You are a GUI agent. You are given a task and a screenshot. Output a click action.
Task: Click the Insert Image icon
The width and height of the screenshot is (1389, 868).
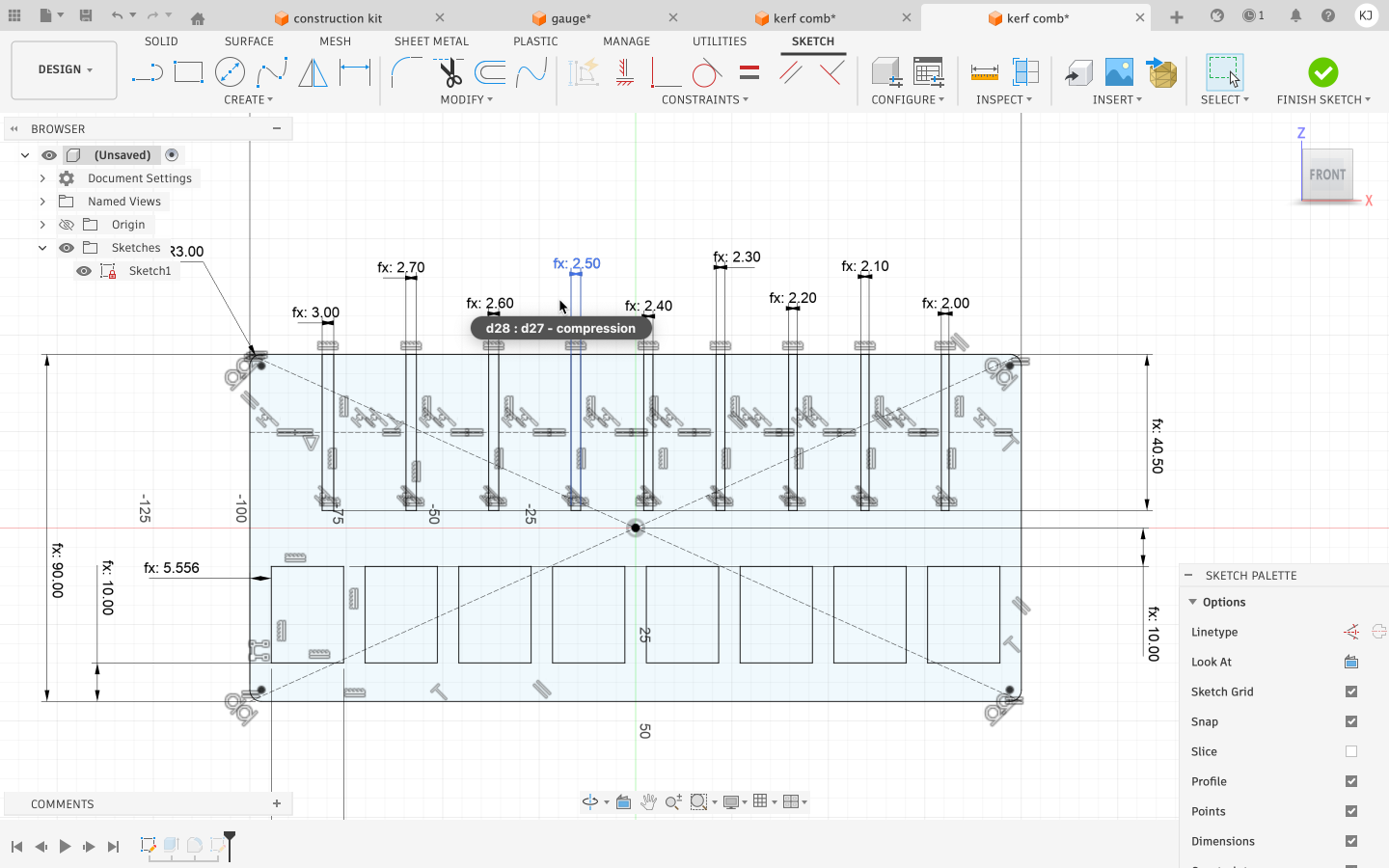(1119, 72)
